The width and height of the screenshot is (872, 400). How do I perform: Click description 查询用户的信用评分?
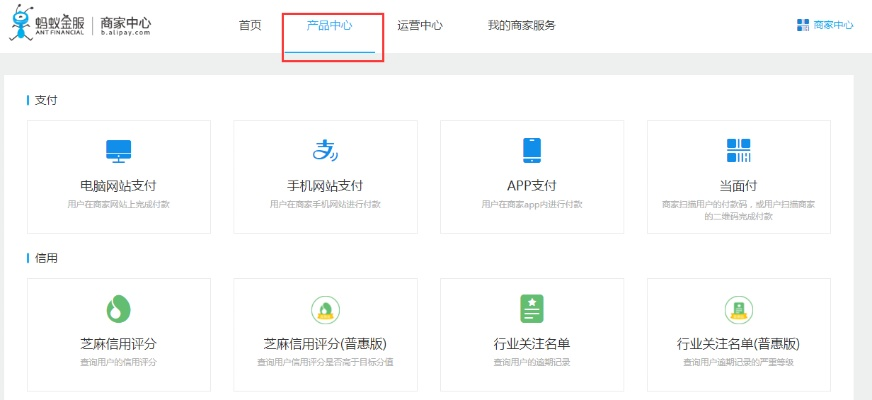click(x=118, y=362)
